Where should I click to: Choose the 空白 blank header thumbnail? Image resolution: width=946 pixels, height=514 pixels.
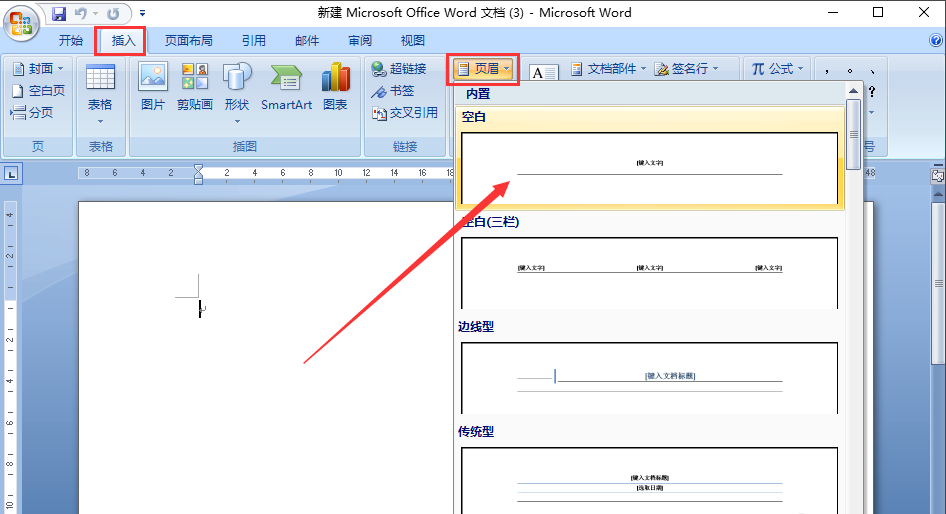650,169
